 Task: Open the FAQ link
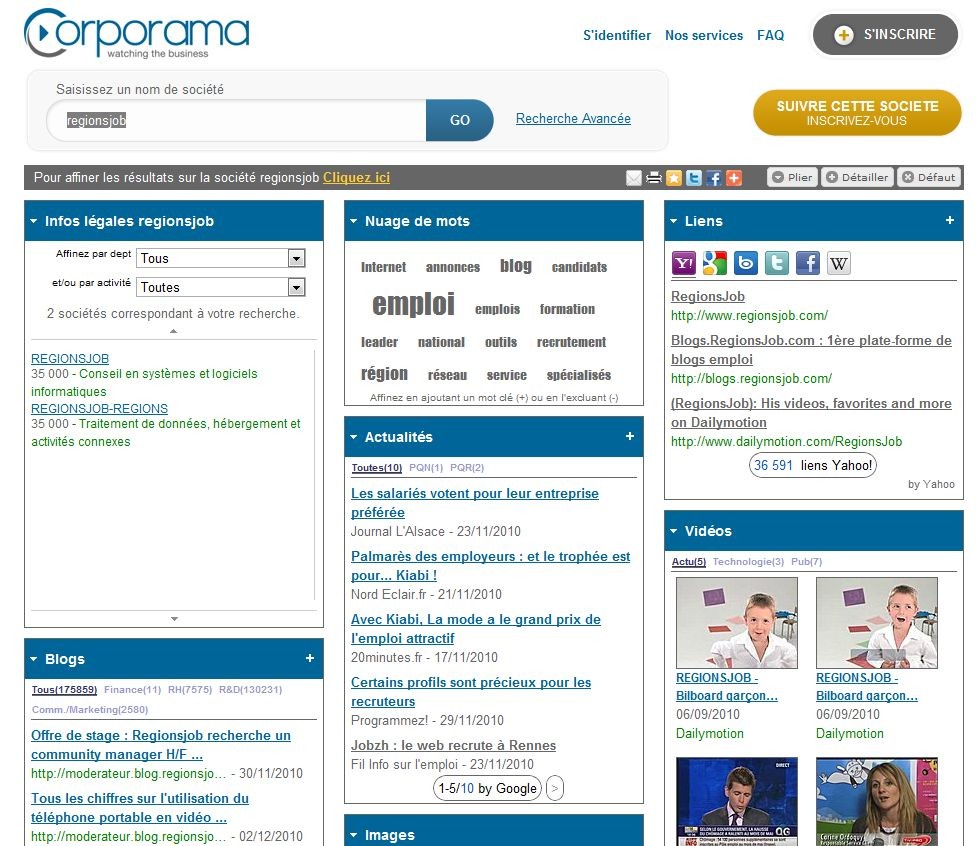pyautogui.click(x=770, y=35)
